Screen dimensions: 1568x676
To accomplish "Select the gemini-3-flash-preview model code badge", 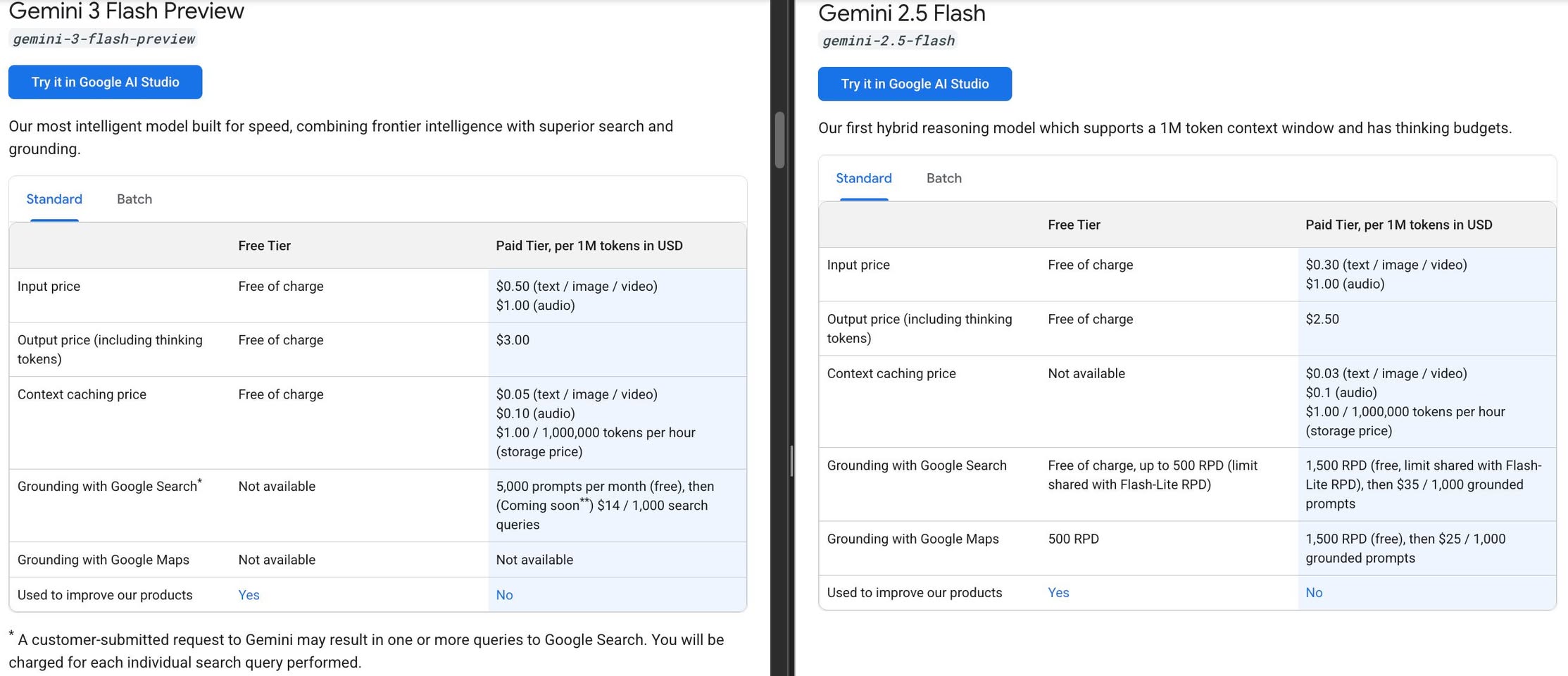I will pos(103,39).
